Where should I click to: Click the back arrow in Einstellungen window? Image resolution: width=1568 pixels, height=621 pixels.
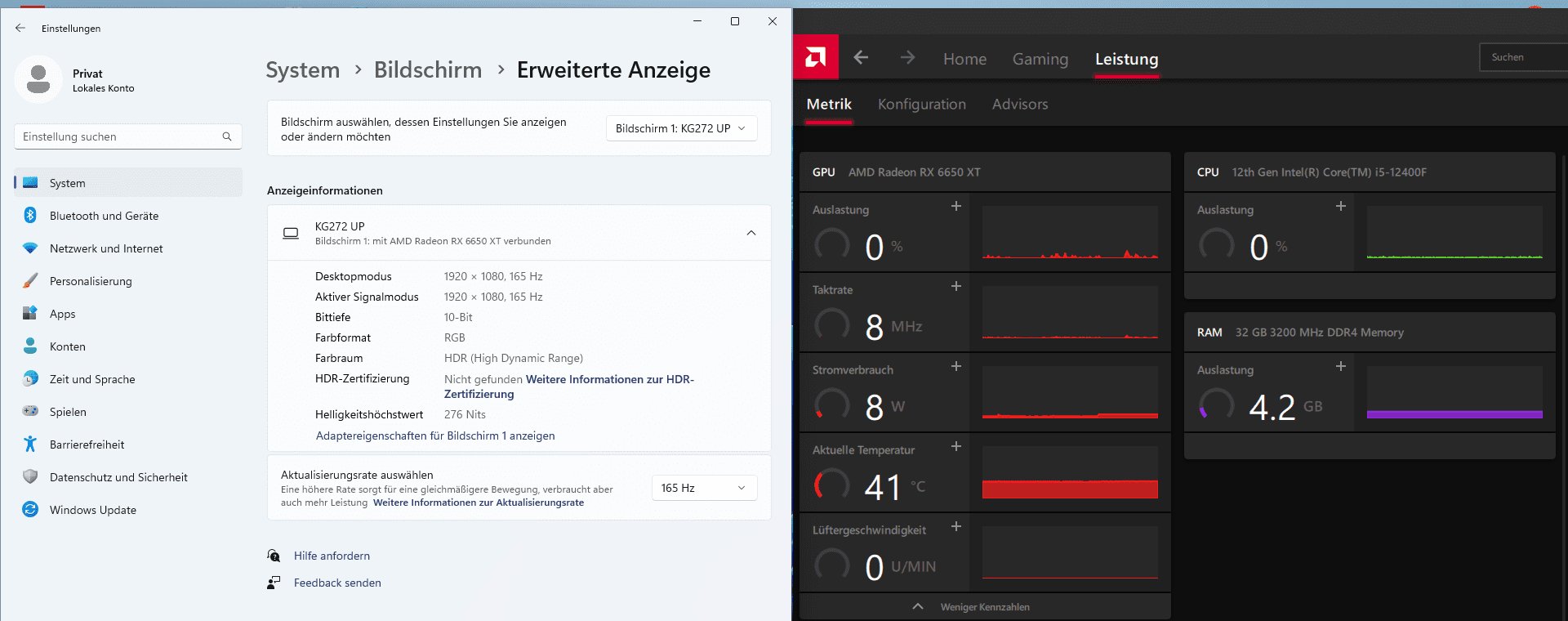[x=20, y=28]
